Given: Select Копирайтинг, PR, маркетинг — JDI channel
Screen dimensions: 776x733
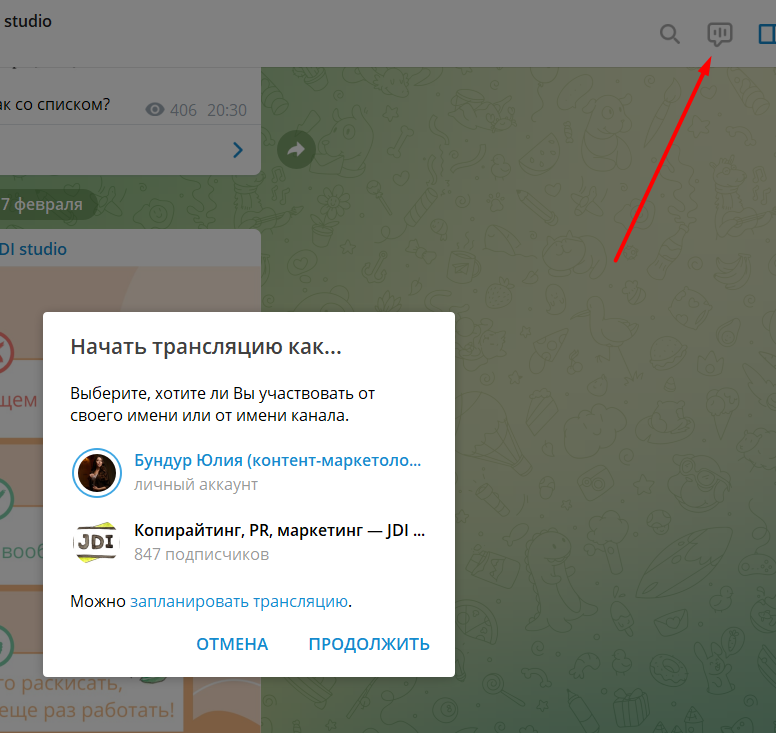Looking at the screenshot, I should click(x=279, y=531).
